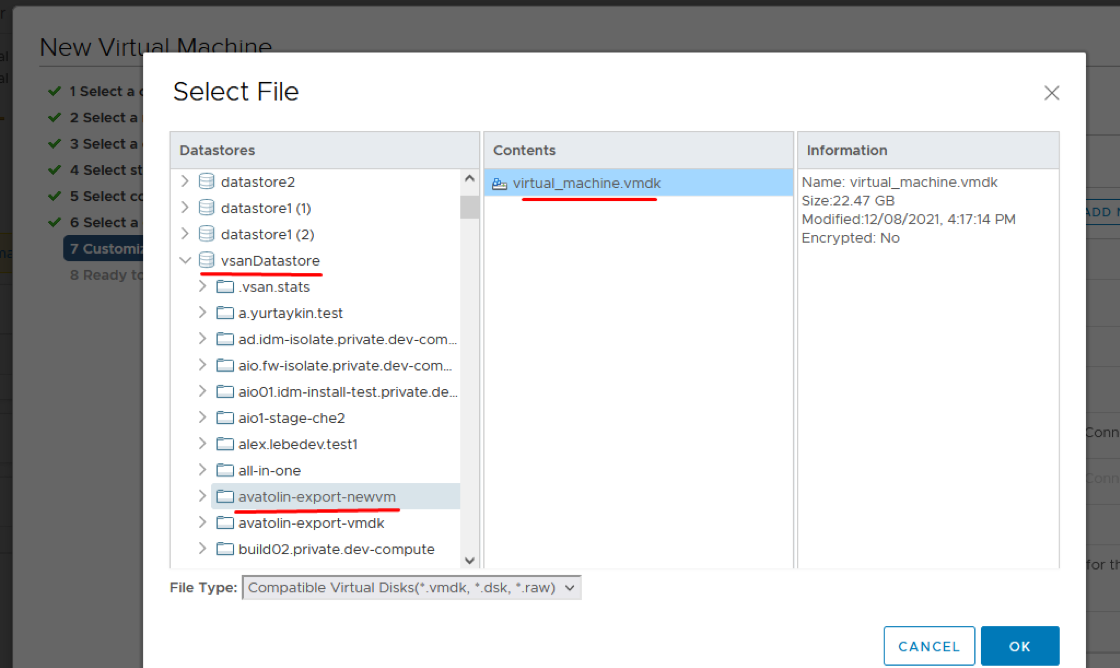The image size is (1120, 668).
Task: Collapse the vsanDatastore tree node
Action: (185, 260)
